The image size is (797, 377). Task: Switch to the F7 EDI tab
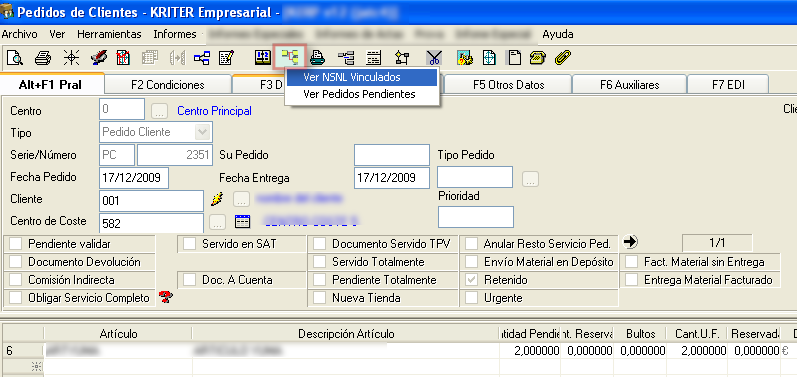point(728,85)
